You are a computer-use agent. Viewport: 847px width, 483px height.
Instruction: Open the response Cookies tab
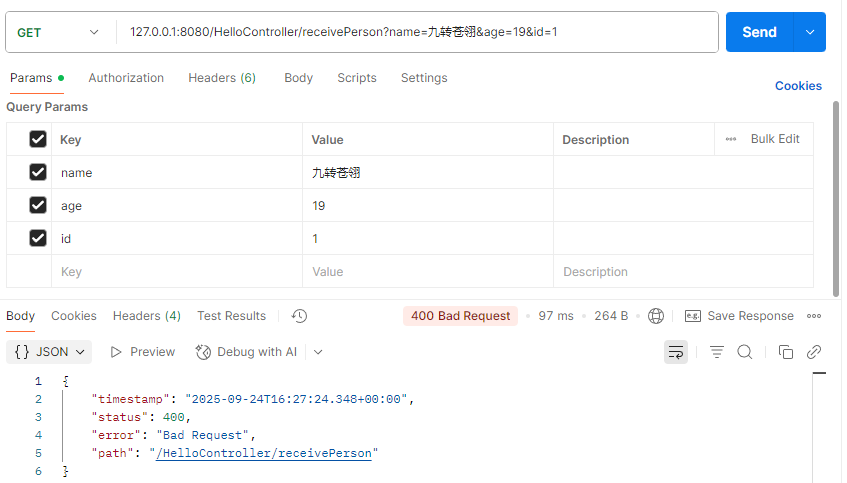(x=73, y=316)
